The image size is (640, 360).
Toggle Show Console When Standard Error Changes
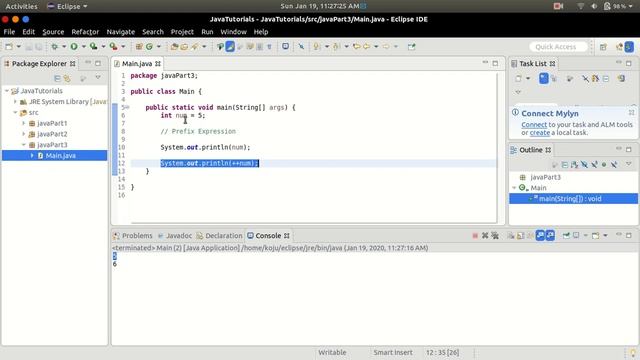550,236
